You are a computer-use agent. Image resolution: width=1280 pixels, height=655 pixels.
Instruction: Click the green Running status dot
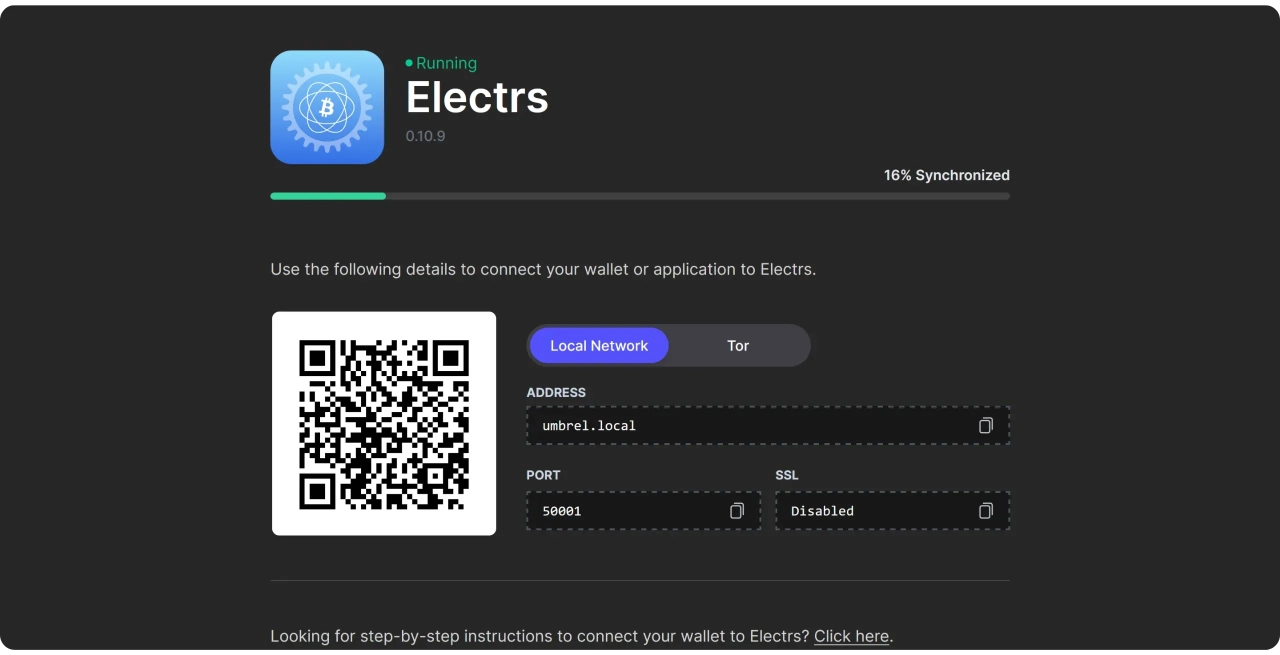pyautogui.click(x=409, y=63)
